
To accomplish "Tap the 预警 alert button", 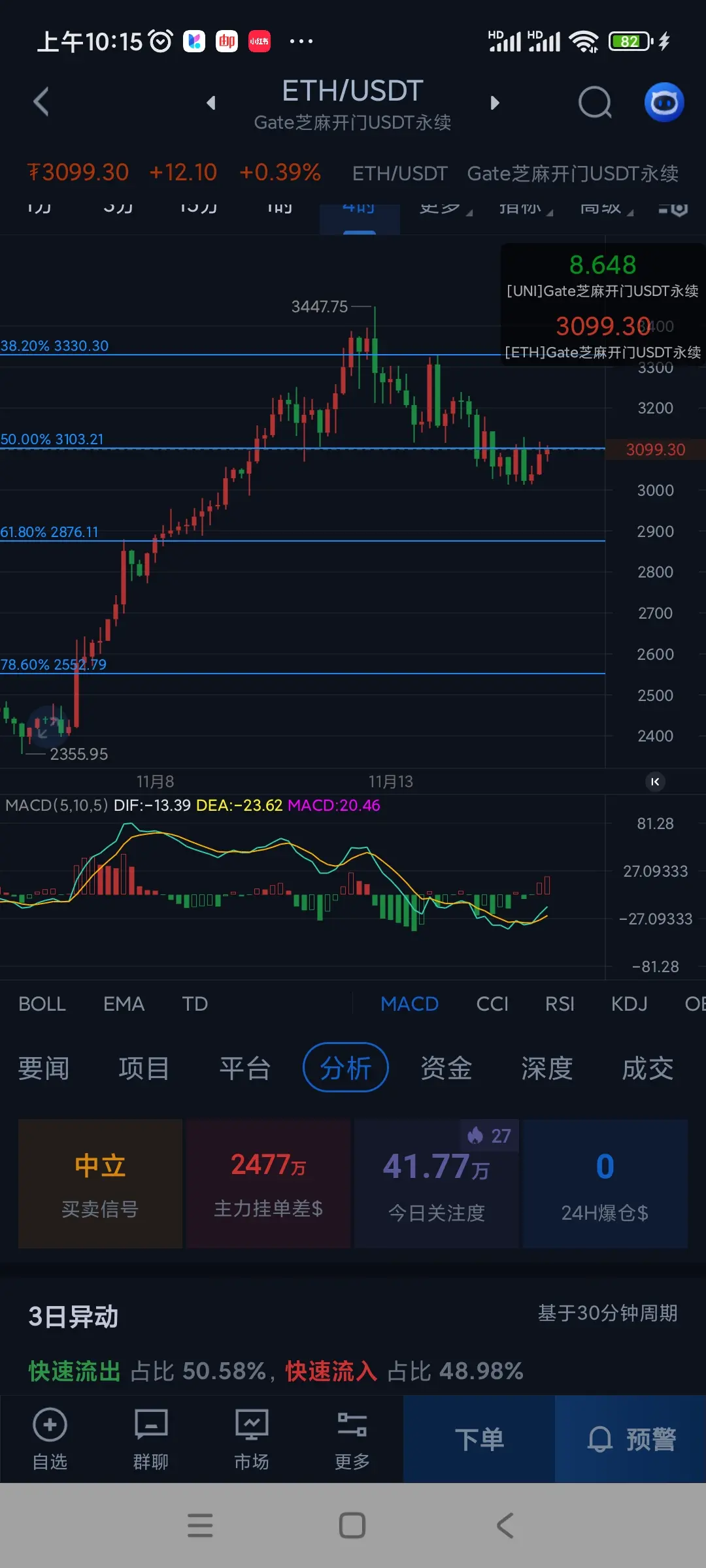I will [x=630, y=1439].
